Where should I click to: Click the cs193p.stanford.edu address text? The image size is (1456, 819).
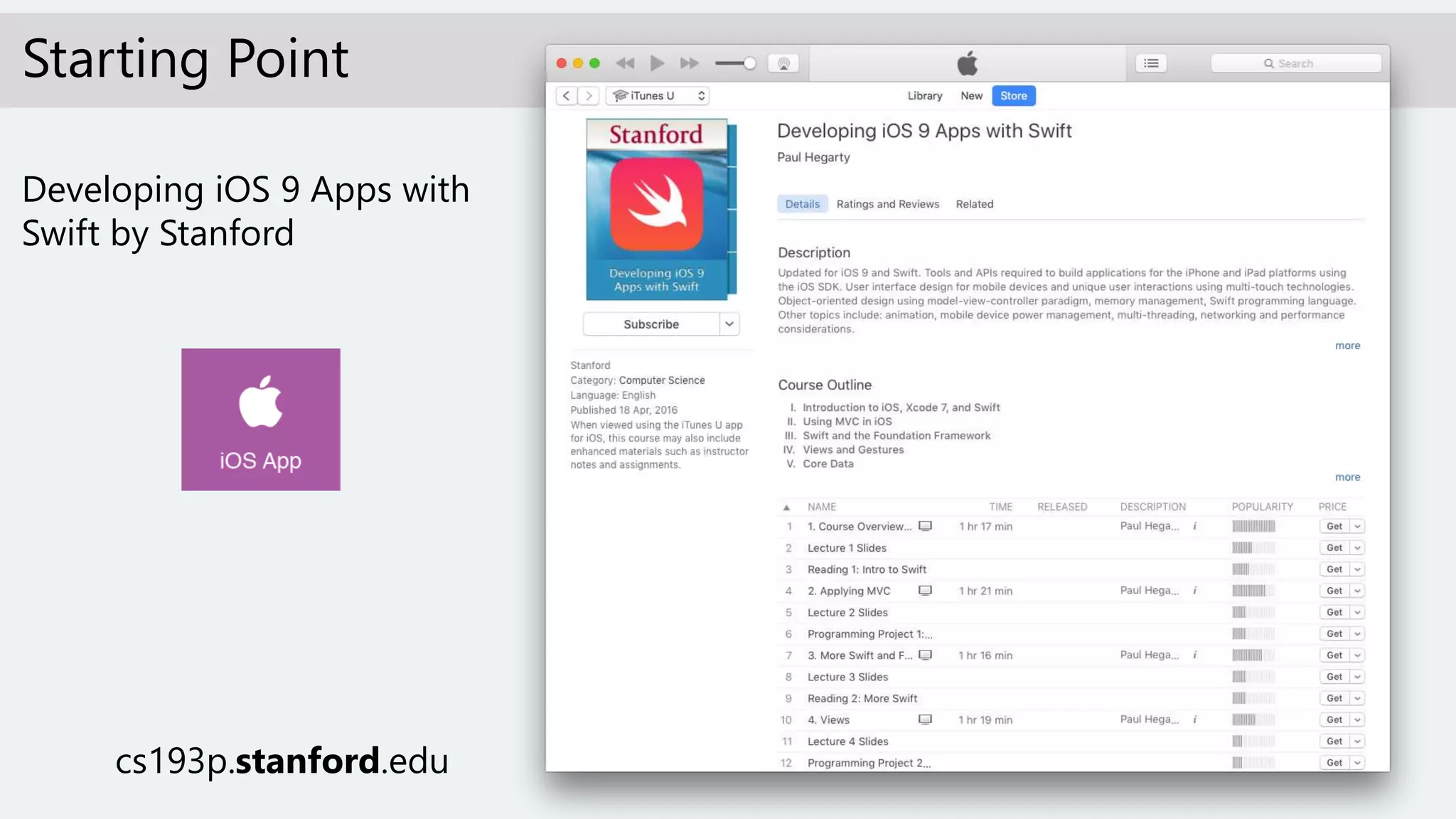pos(282,761)
